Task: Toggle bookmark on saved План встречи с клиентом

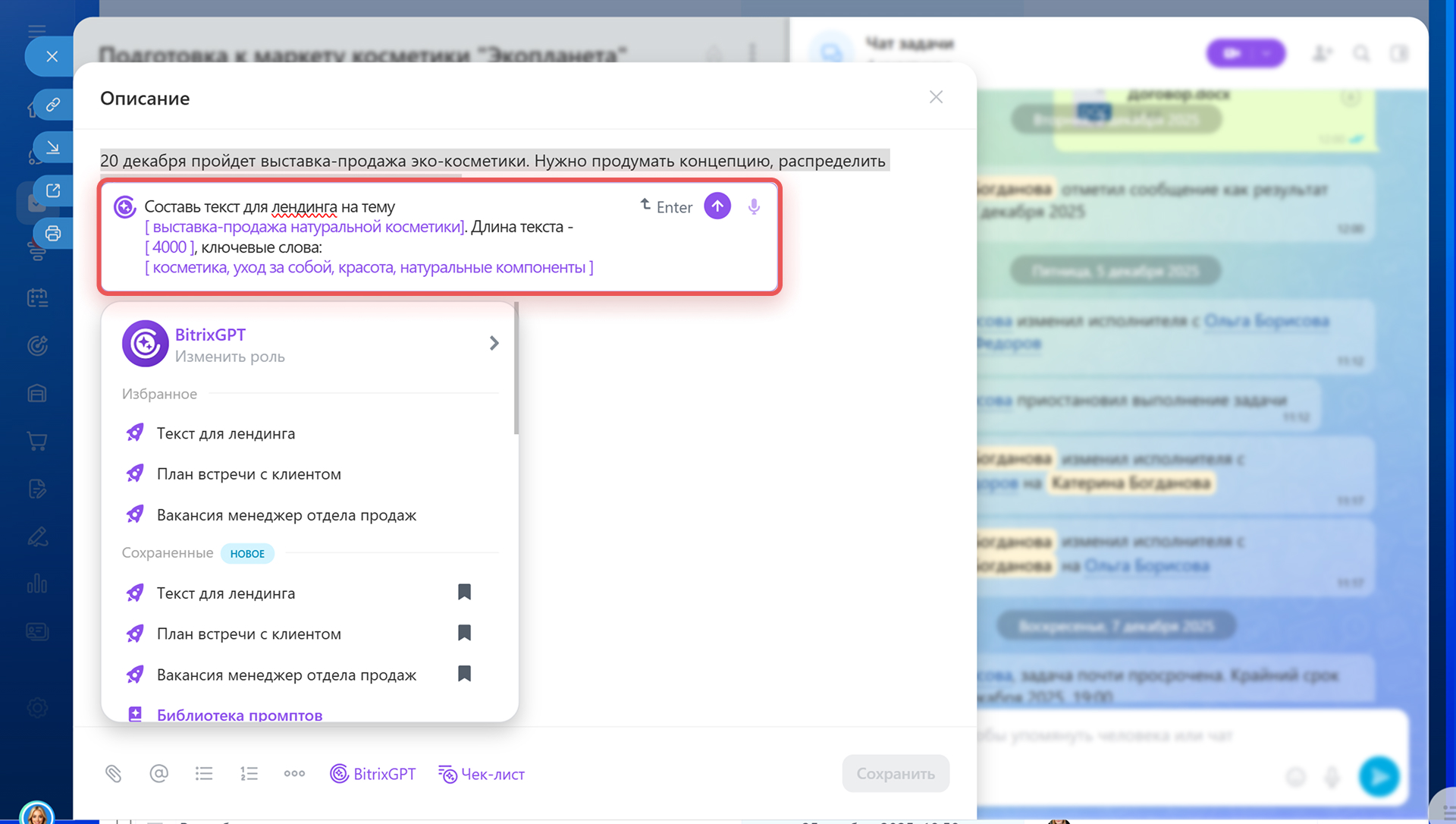Action: click(465, 634)
